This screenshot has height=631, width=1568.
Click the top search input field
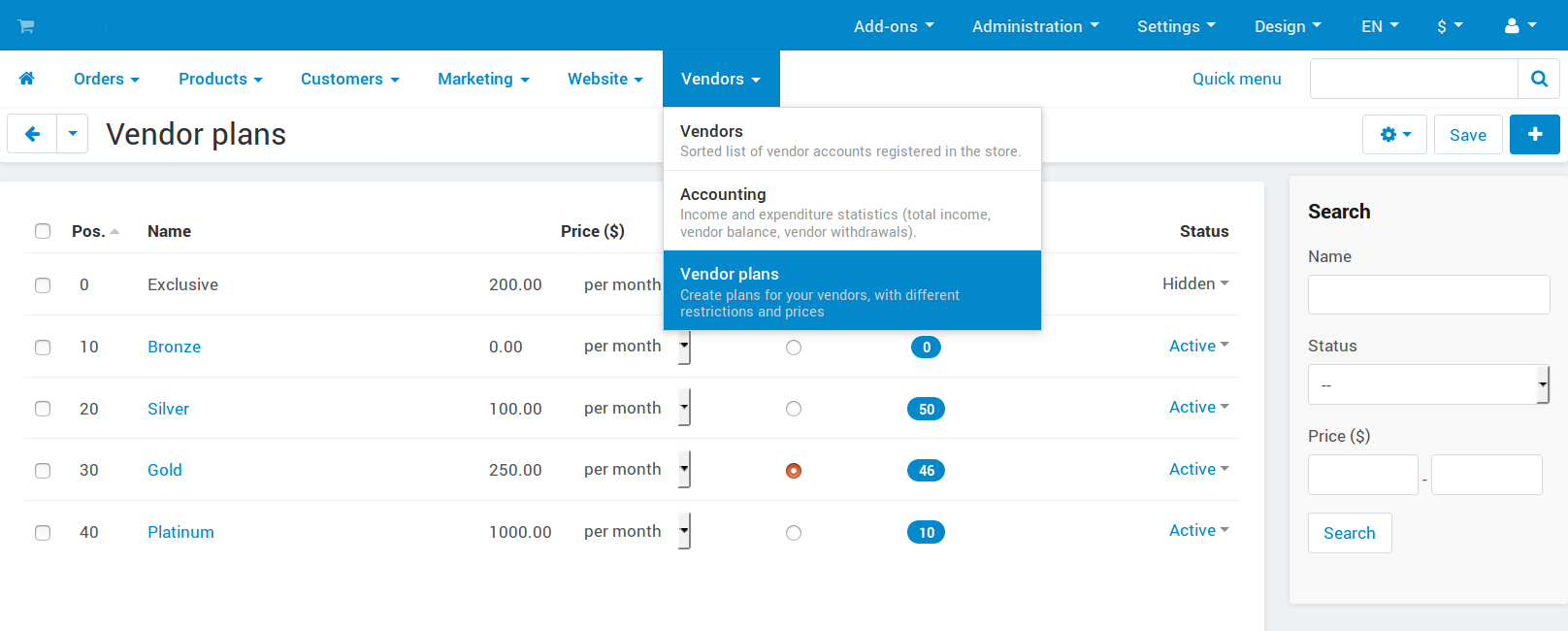(1414, 79)
